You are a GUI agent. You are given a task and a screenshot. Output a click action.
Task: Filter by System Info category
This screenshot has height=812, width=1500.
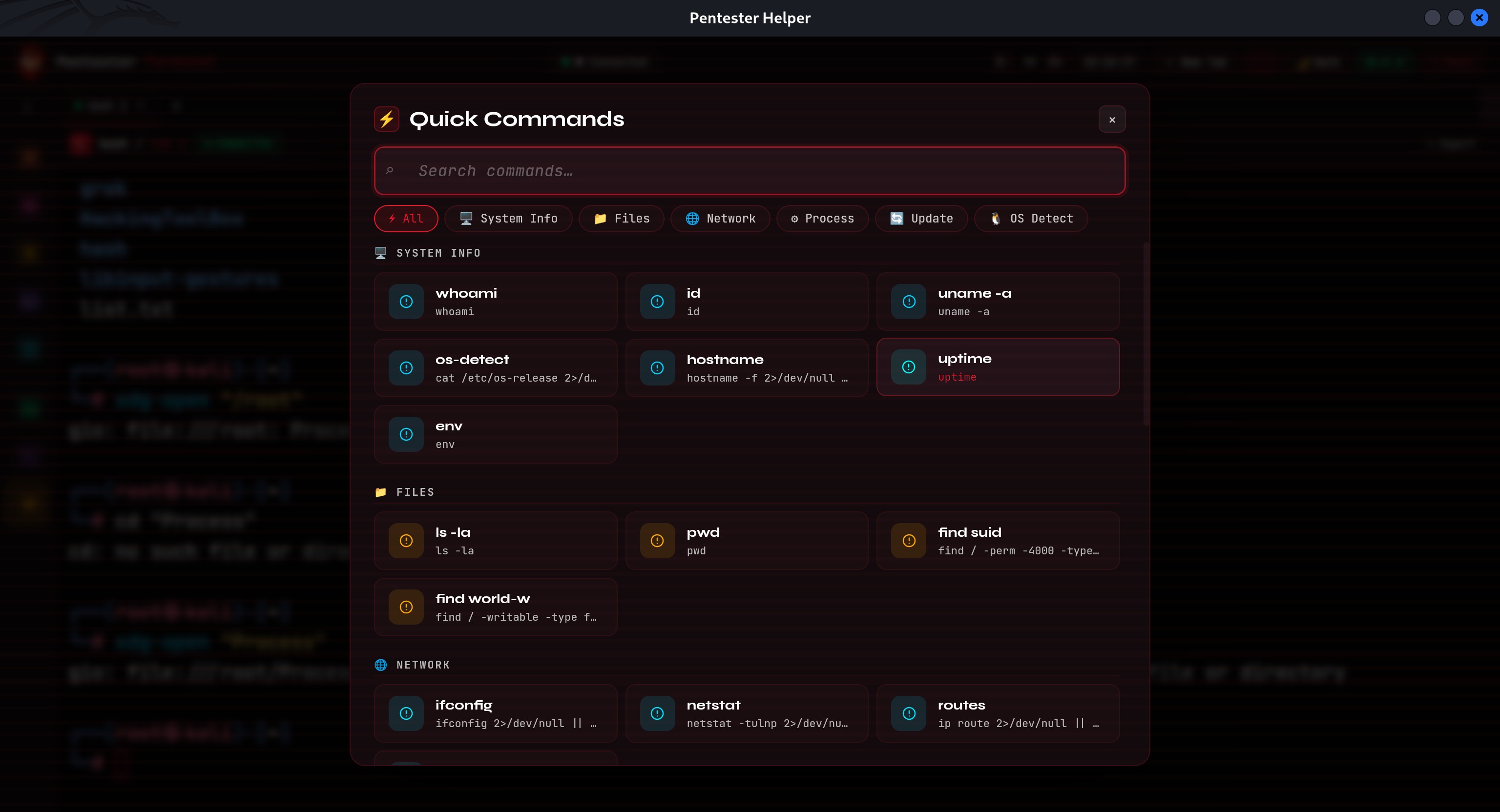[x=508, y=218]
